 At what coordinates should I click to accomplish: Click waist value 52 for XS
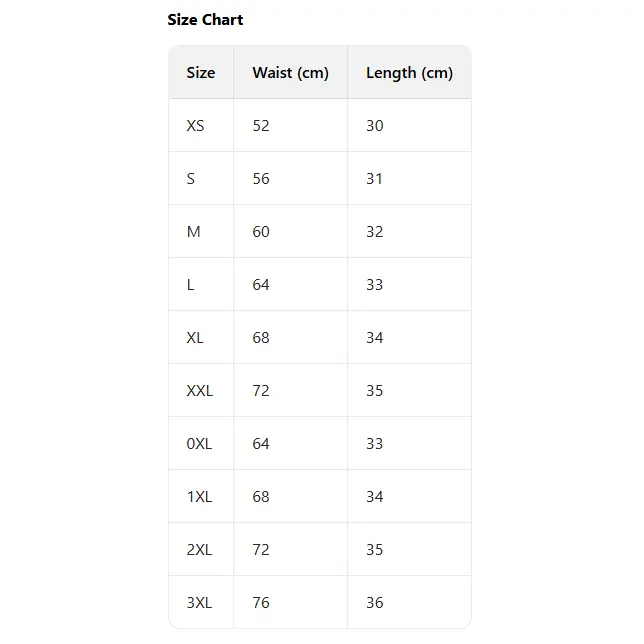pos(261,125)
